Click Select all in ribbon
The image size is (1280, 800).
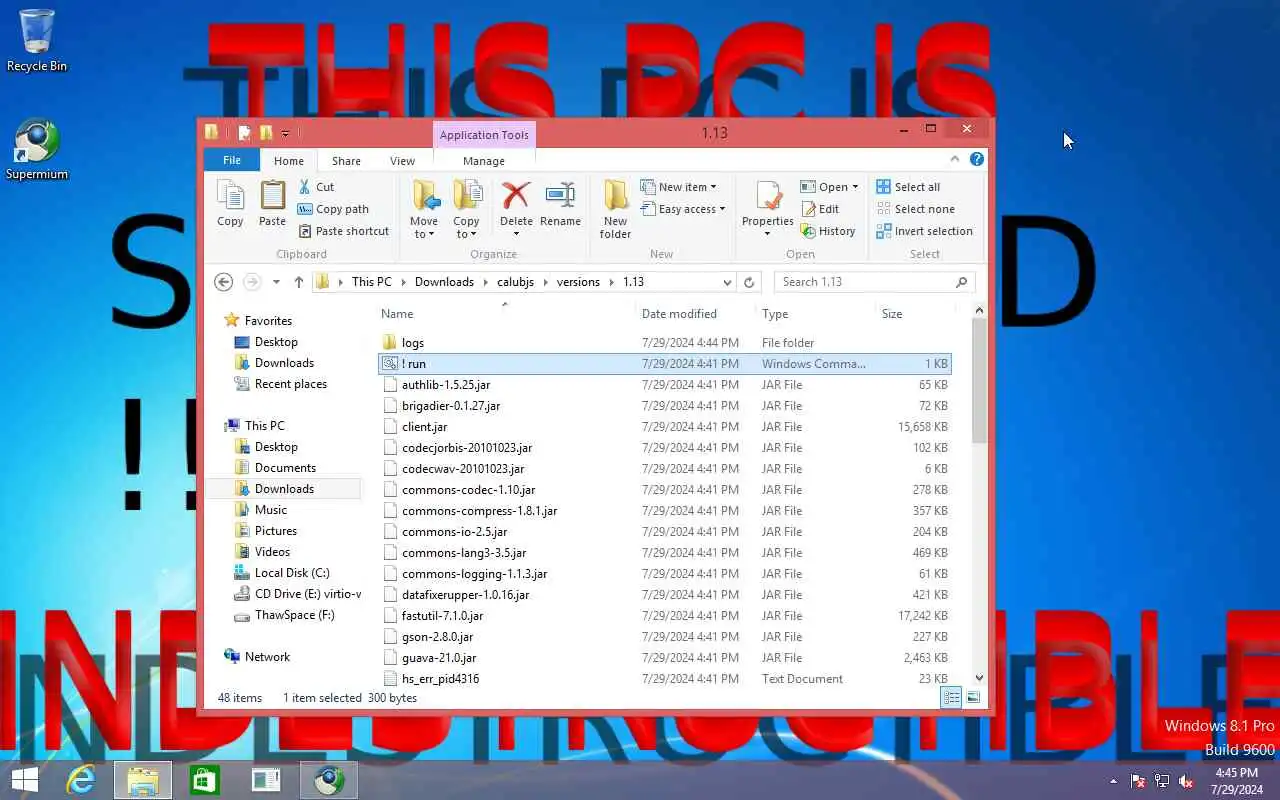908,187
